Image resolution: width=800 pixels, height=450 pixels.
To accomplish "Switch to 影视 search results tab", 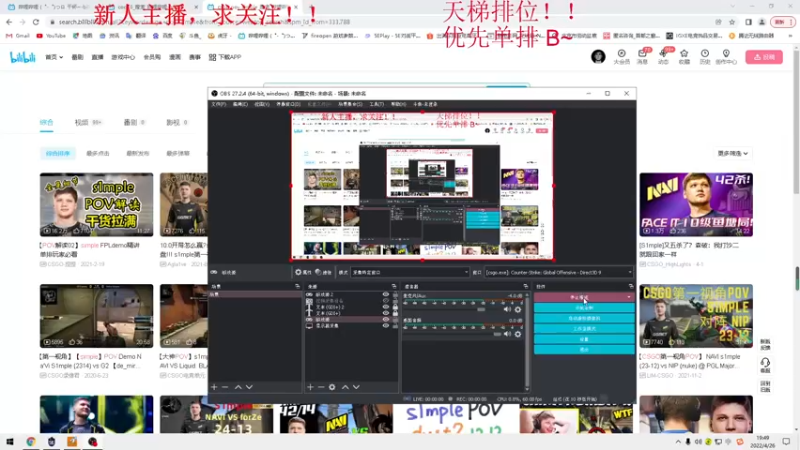I will point(177,122).
